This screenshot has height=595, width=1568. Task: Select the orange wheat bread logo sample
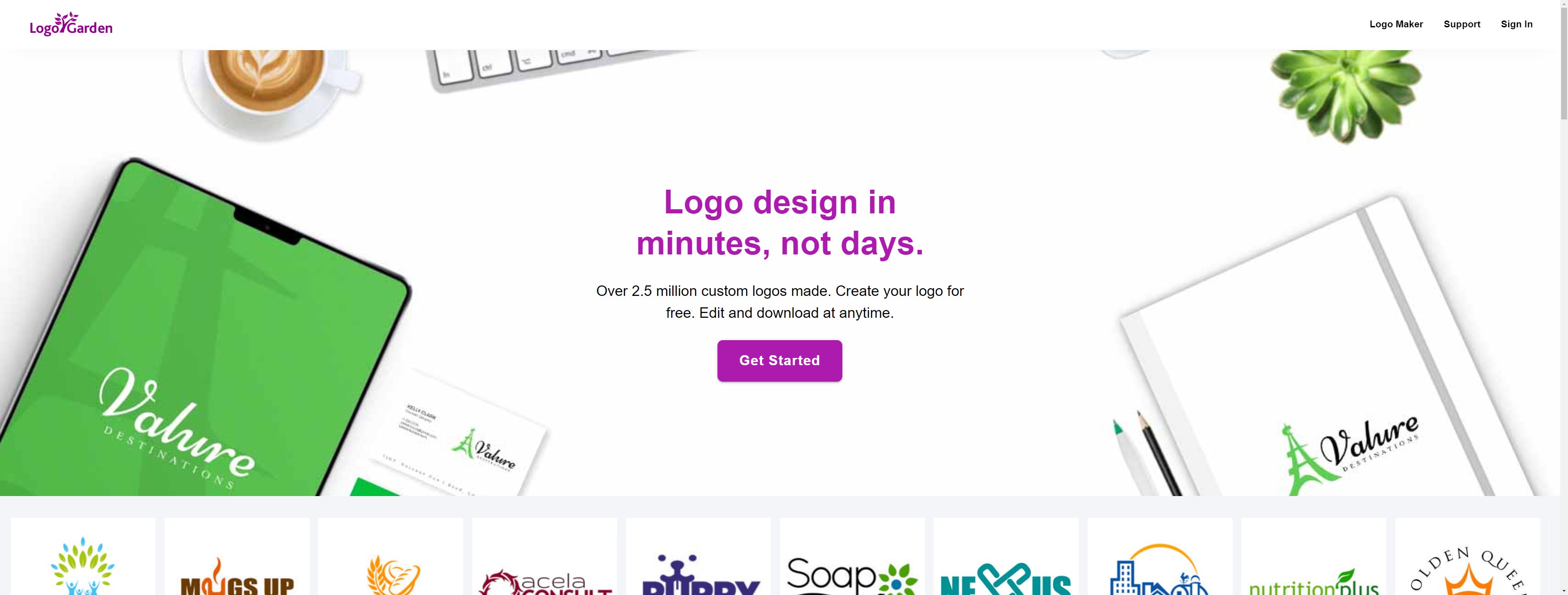click(x=390, y=557)
